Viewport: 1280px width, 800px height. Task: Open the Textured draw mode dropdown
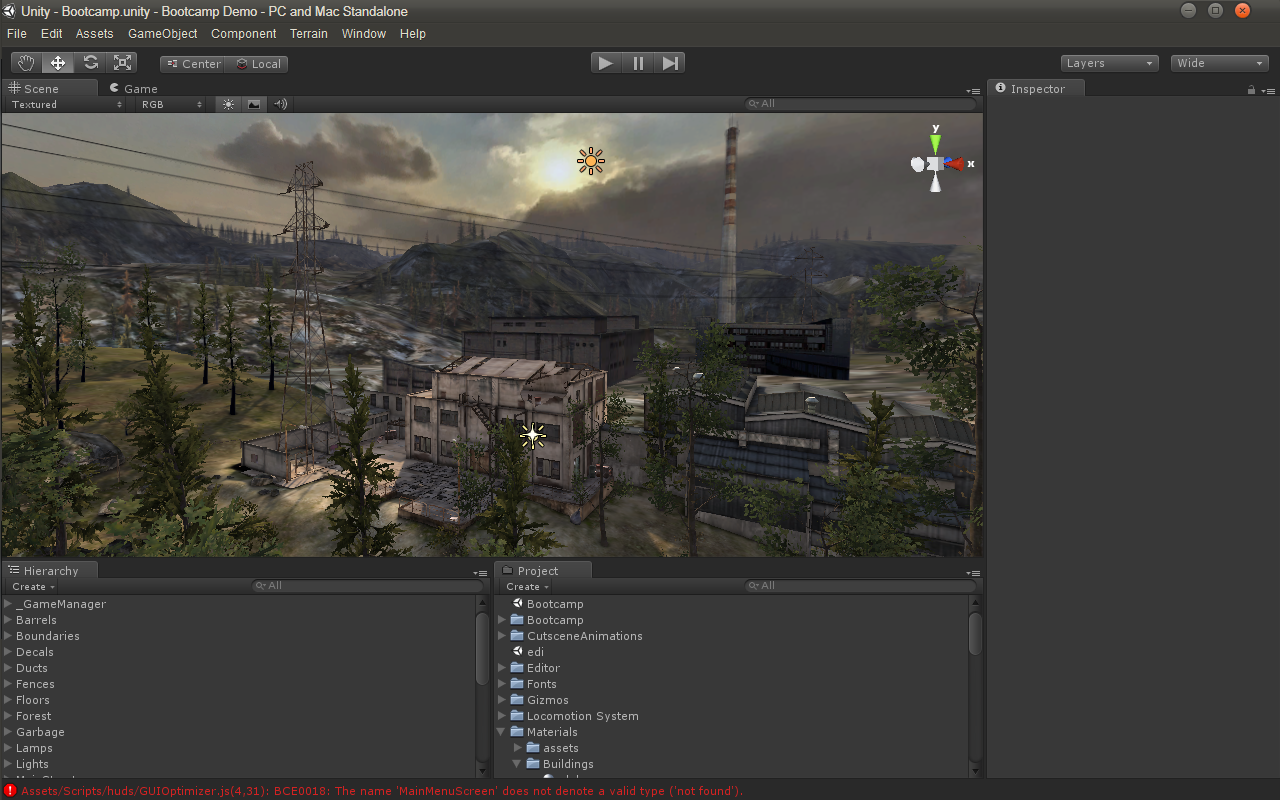[x=67, y=104]
